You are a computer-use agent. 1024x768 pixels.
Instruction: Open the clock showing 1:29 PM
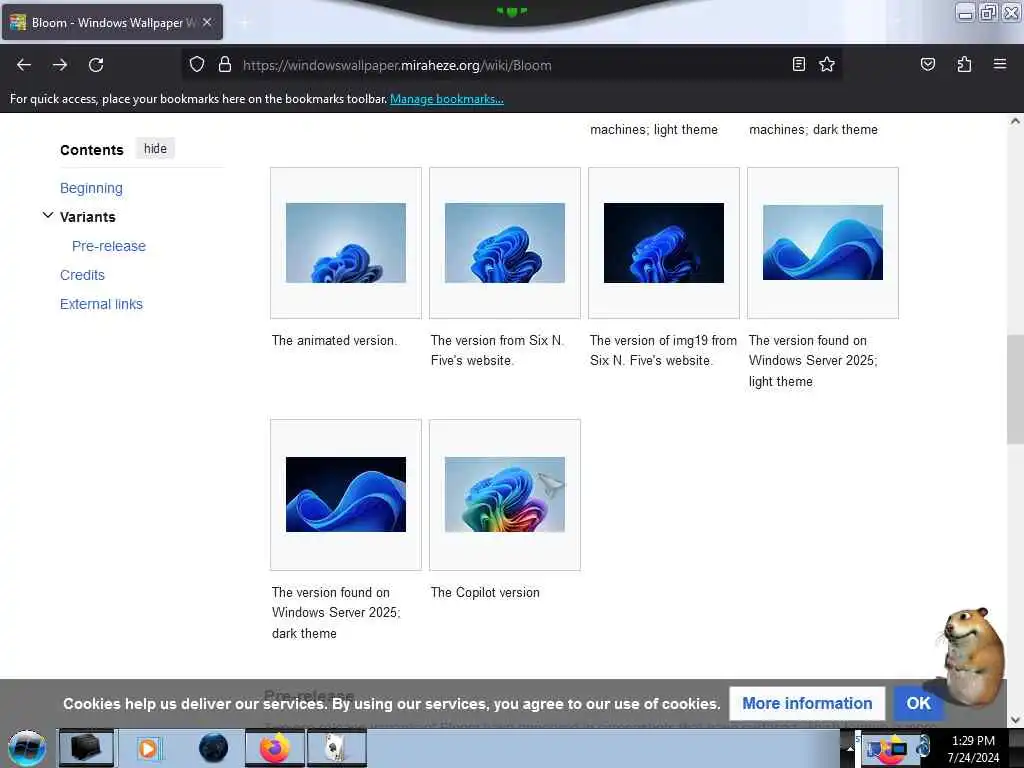click(x=973, y=748)
